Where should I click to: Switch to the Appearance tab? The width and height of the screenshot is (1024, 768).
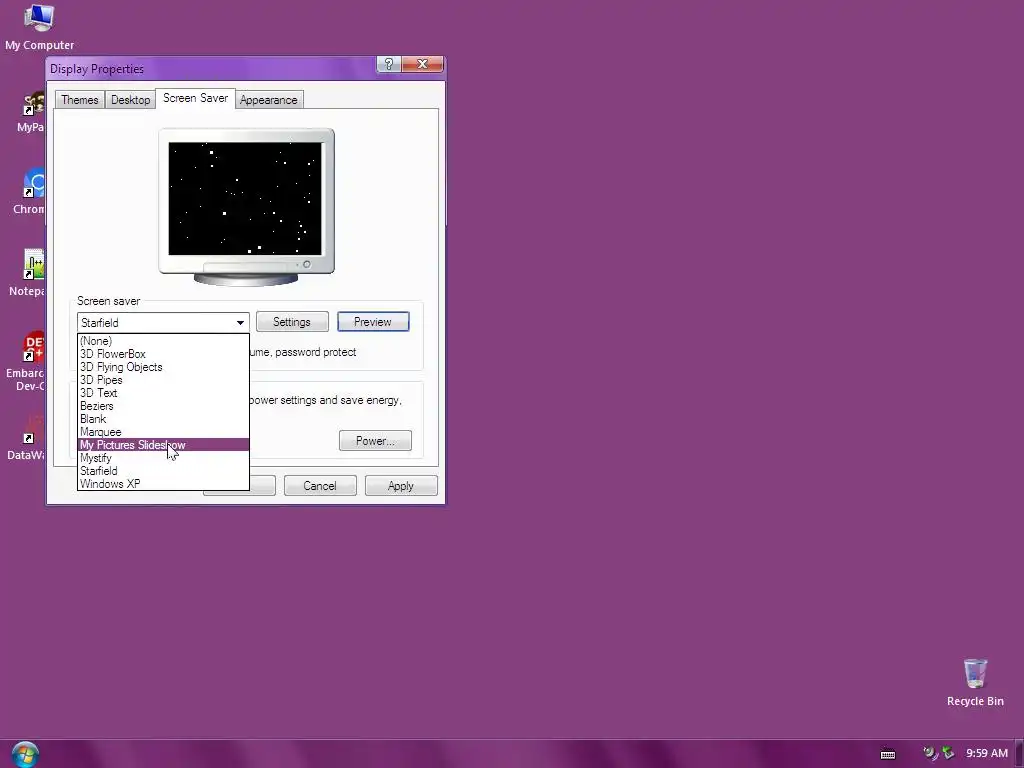[x=268, y=100]
